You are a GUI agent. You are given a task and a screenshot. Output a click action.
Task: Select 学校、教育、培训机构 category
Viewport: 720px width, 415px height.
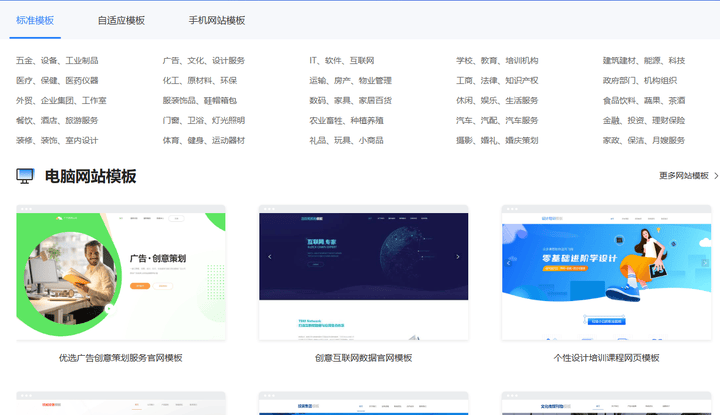click(497, 61)
